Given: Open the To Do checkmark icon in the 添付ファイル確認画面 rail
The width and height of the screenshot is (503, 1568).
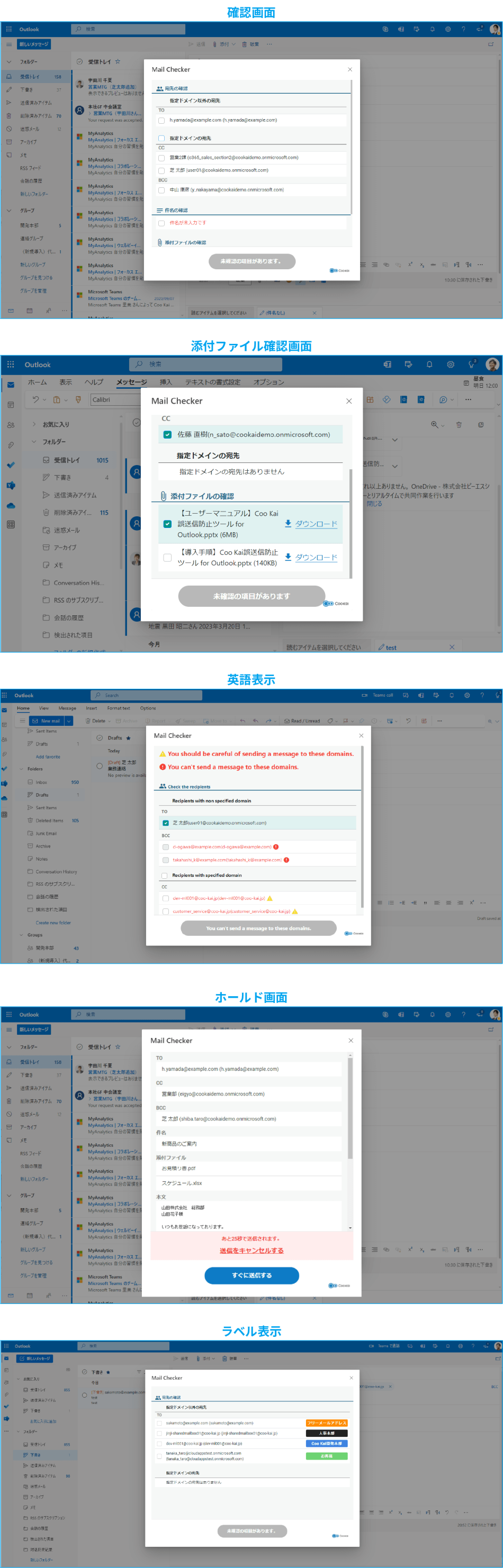Looking at the screenshot, I should coord(11,465).
